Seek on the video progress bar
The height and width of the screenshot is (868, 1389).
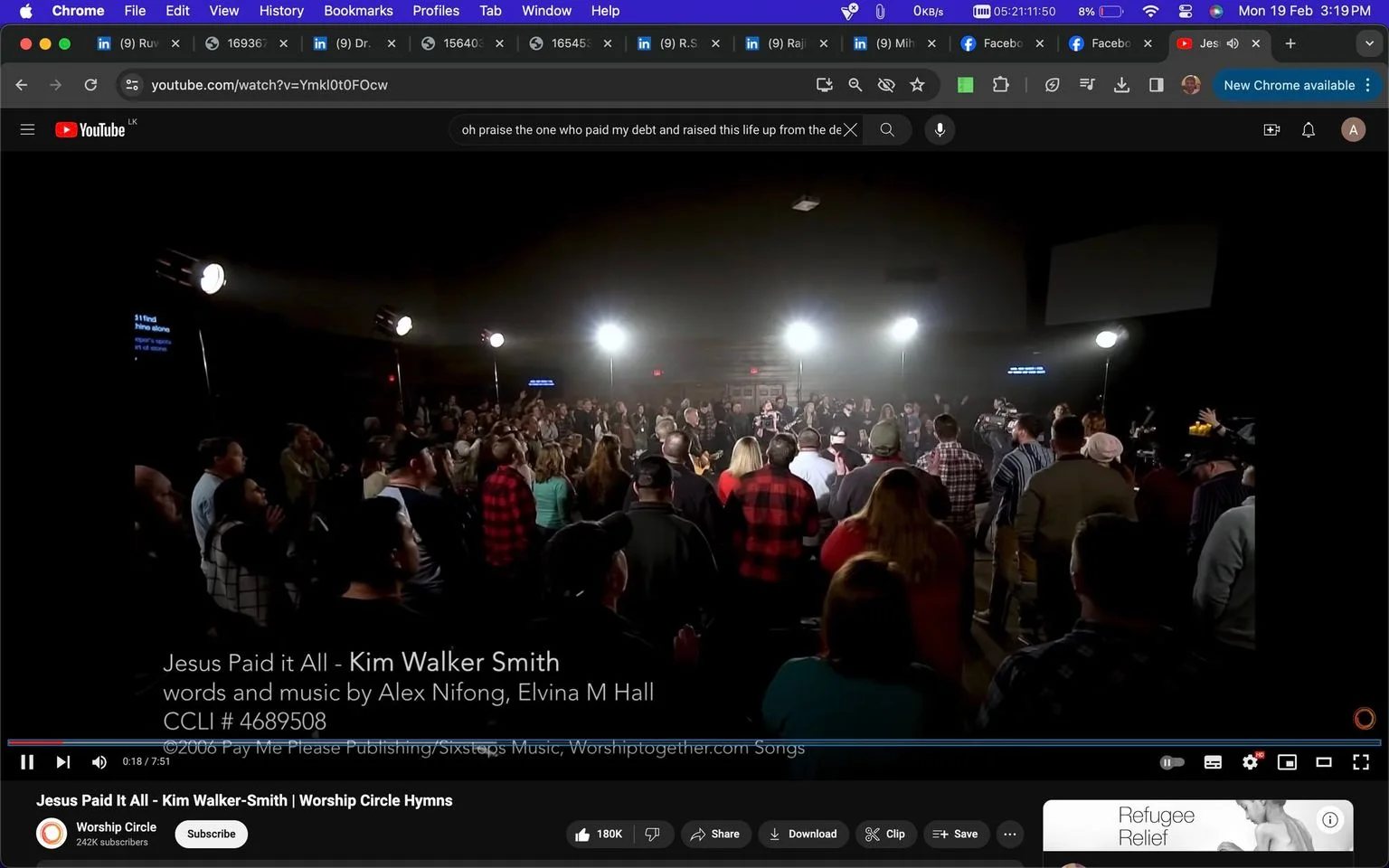[x=694, y=742]
